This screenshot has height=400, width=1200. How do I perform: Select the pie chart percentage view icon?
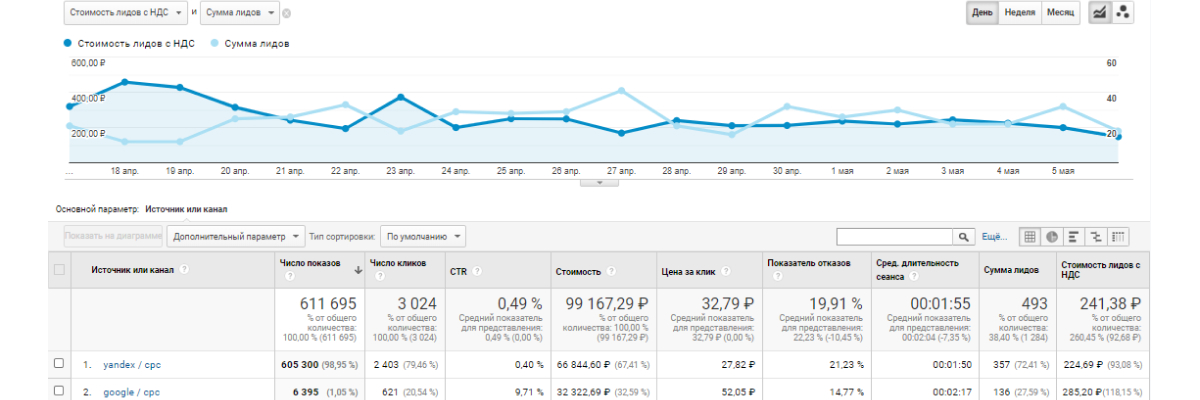(x=1052, y=237)
